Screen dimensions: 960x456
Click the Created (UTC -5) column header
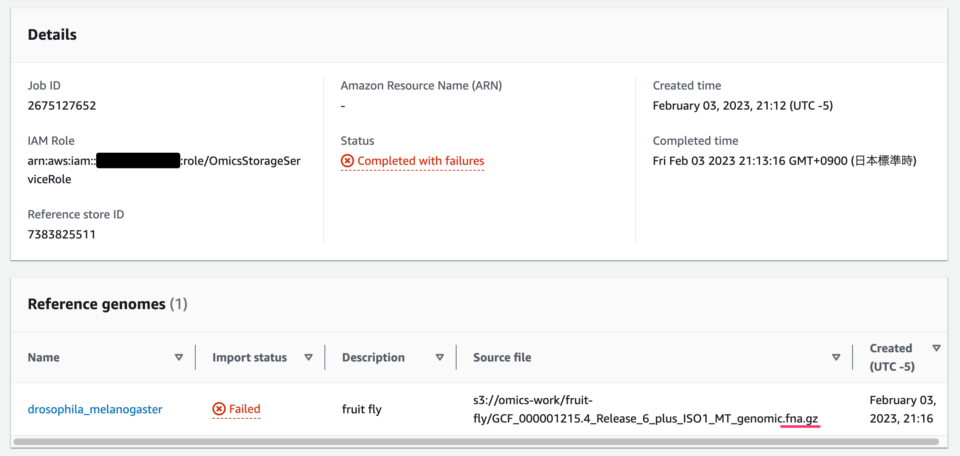pyautogui.click(x=892, y=357)
